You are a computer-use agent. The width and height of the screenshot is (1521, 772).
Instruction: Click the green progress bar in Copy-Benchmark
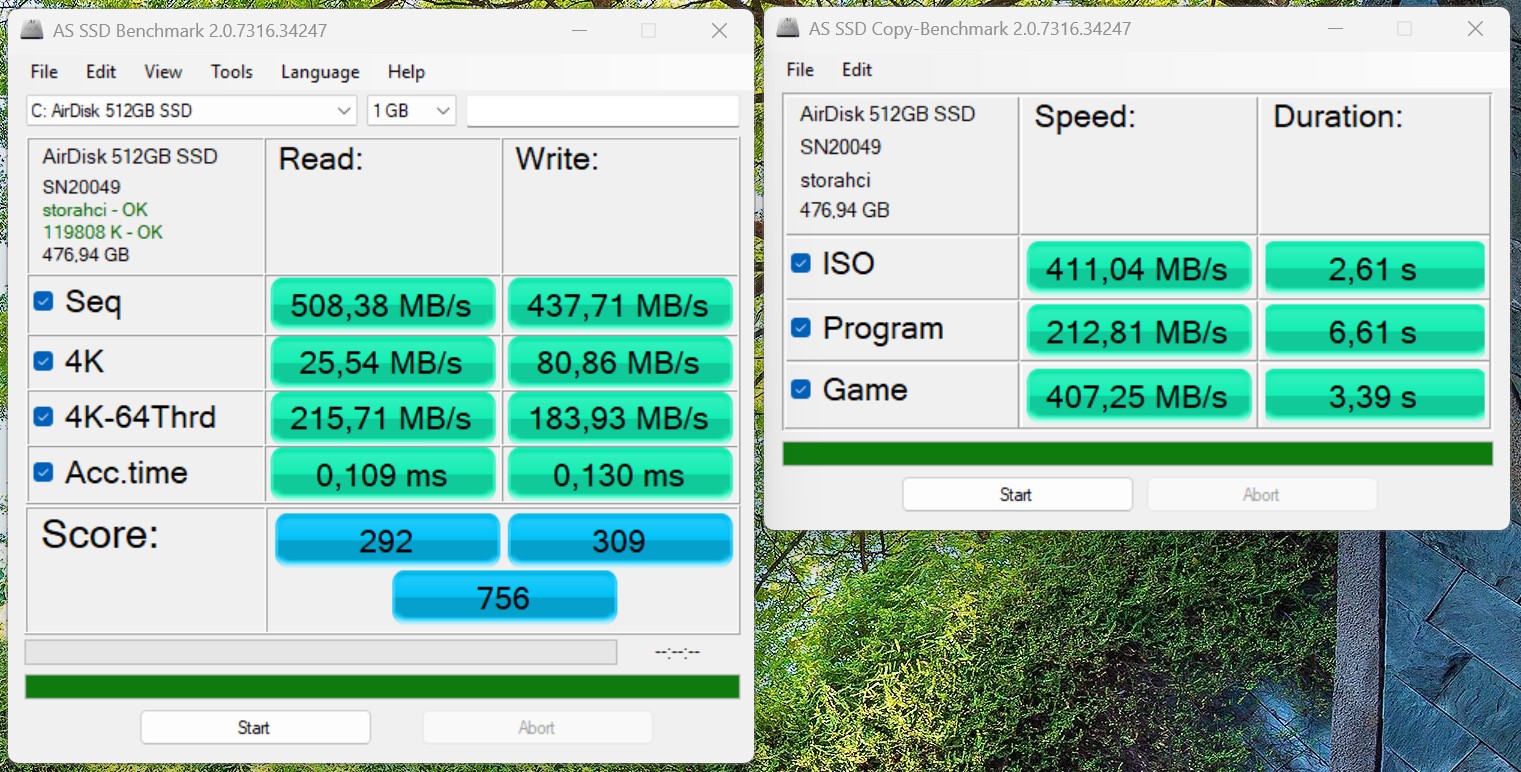1137,454
